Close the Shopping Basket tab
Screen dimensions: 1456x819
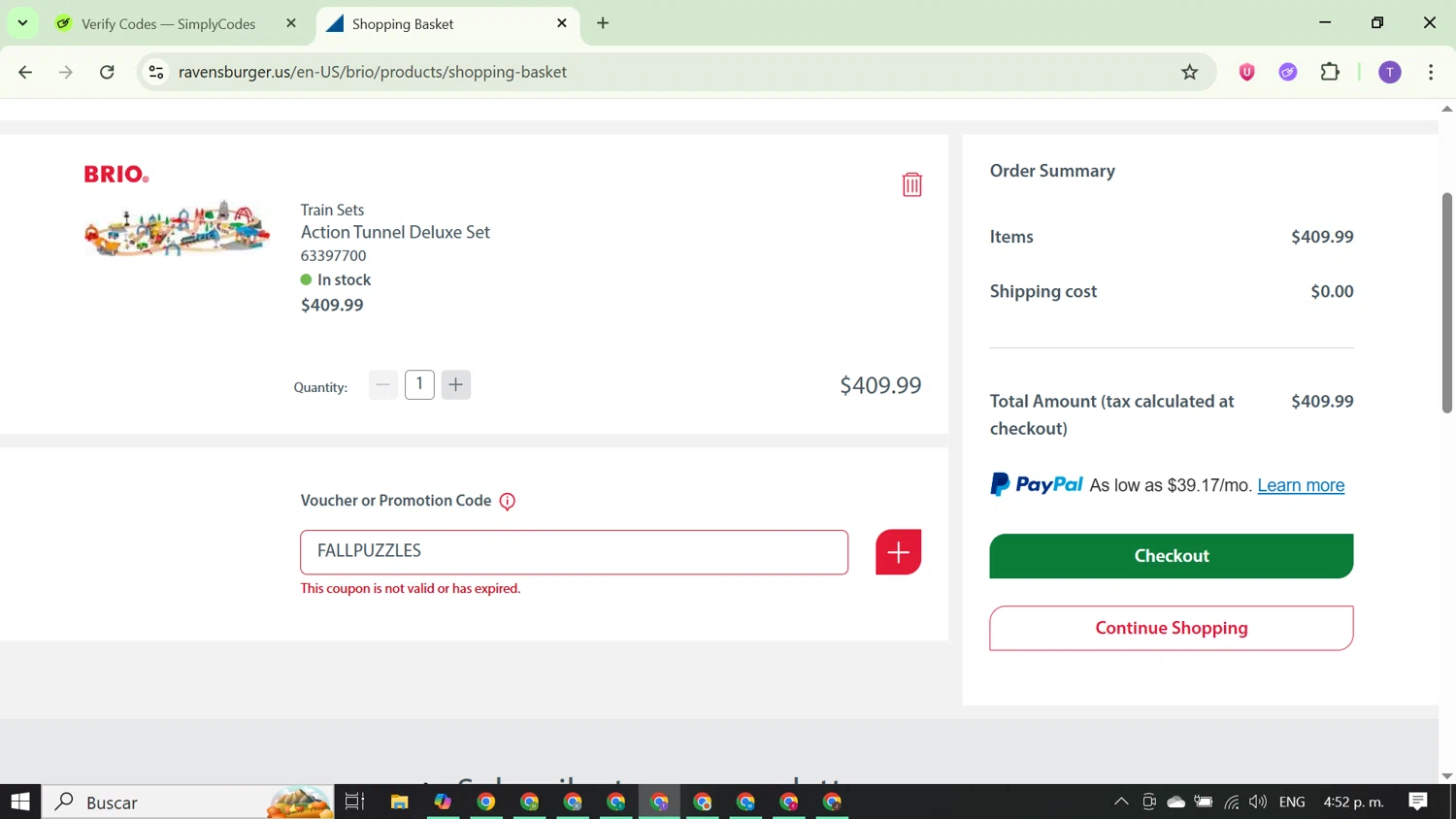pyautogui.click(x=562, y=23)
